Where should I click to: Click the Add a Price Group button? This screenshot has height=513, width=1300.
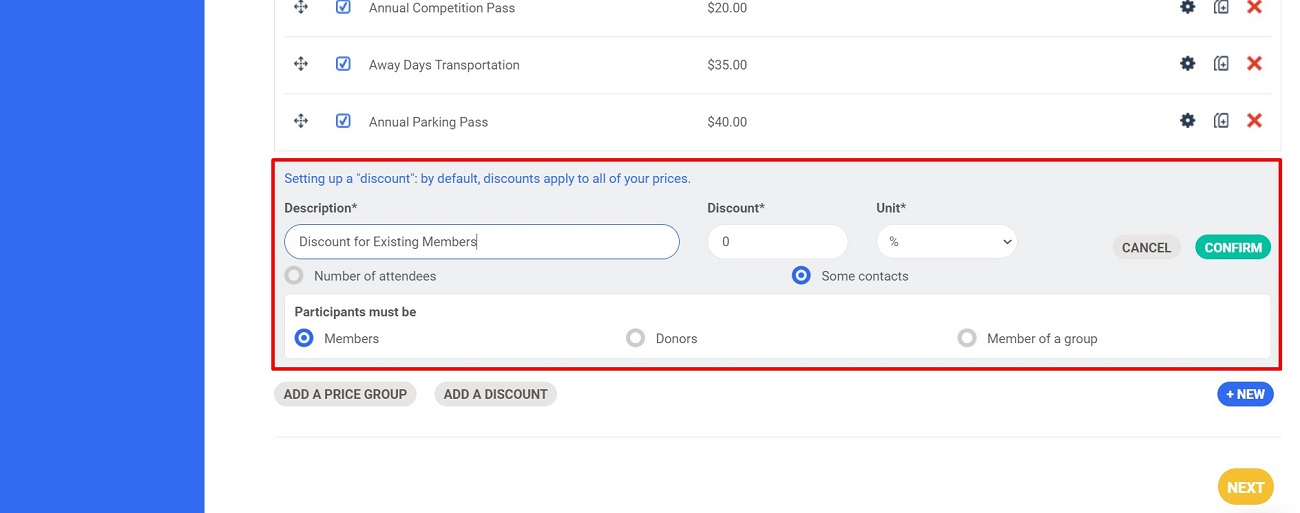point(345,394)
